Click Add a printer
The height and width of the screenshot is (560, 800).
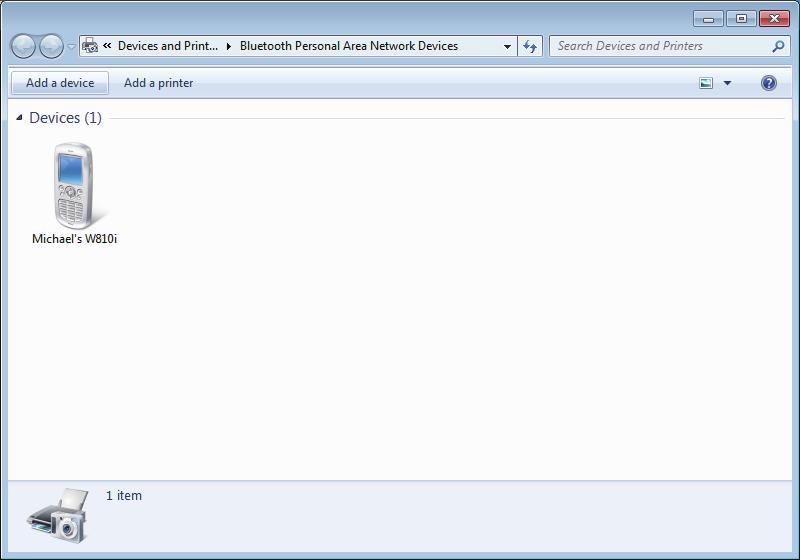tap(159, 83)
